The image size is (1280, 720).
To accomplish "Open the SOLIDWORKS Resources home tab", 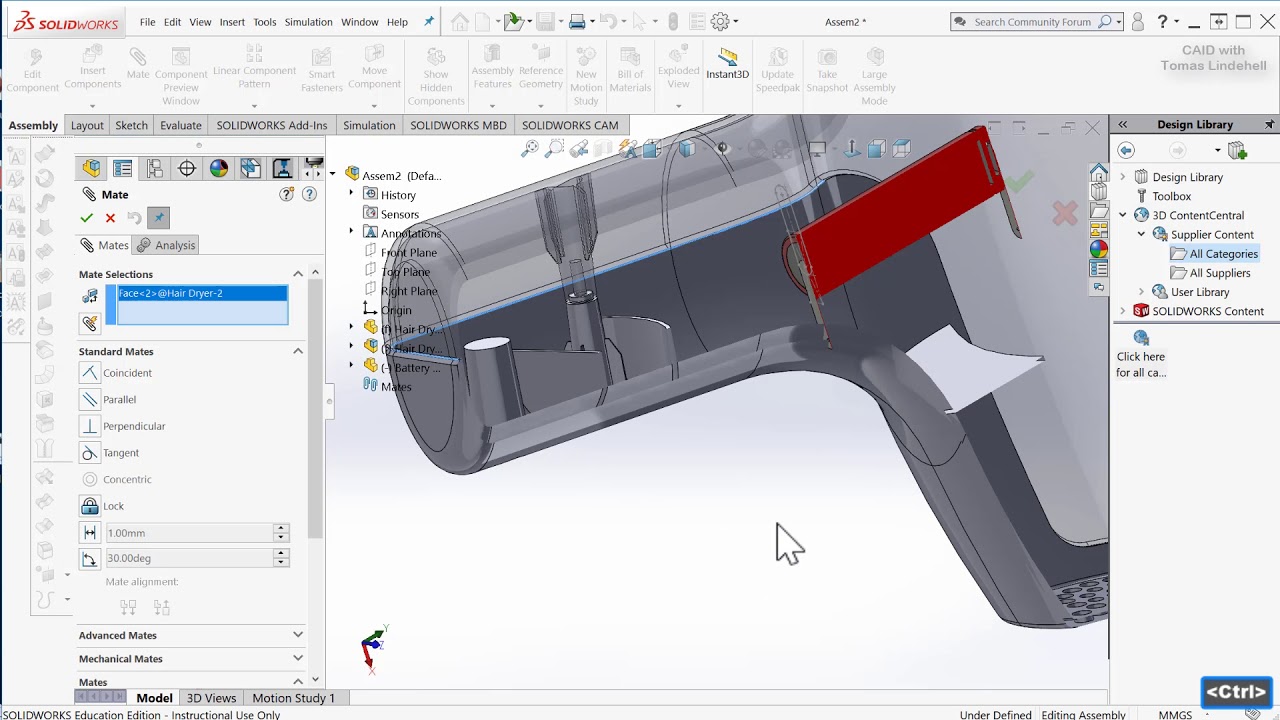I will (1099, 171).
